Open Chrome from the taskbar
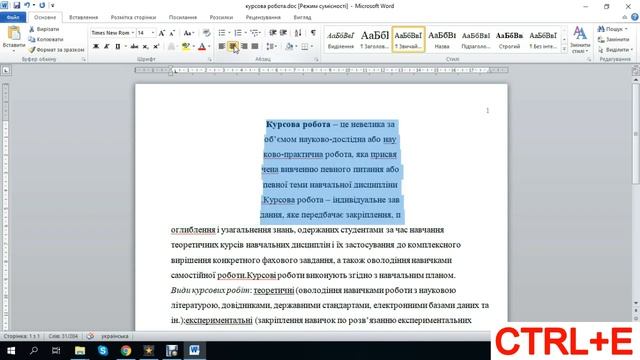 coord(126,351)
